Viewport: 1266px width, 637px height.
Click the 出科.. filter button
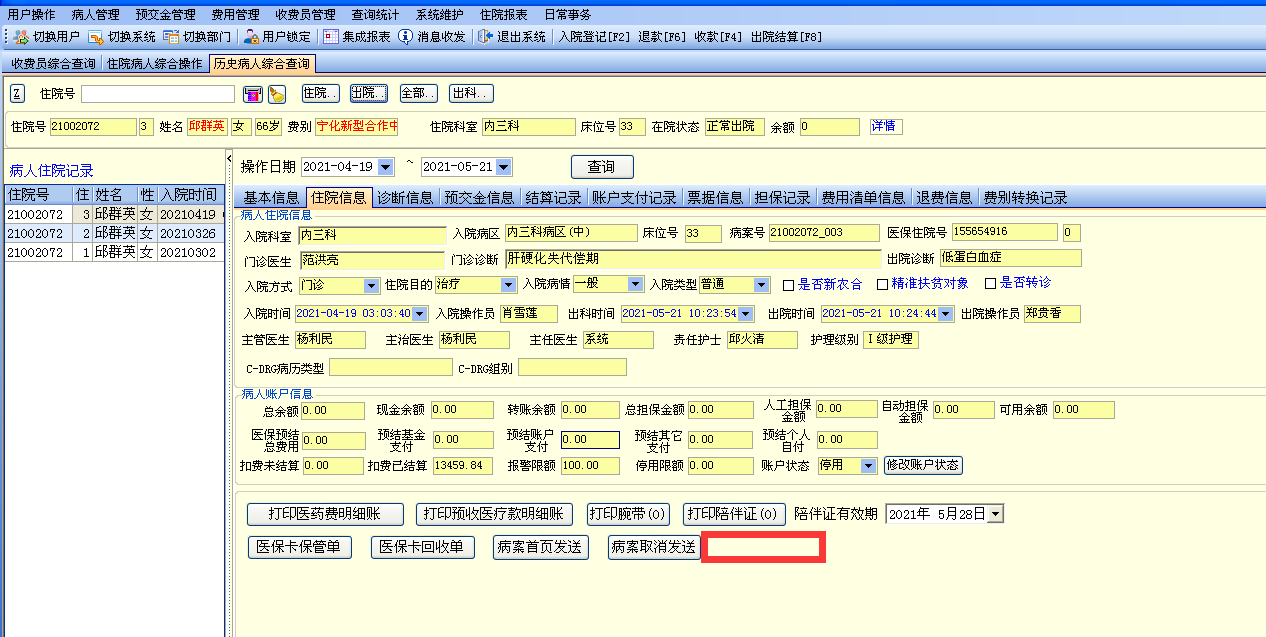[x=471, y=93]
